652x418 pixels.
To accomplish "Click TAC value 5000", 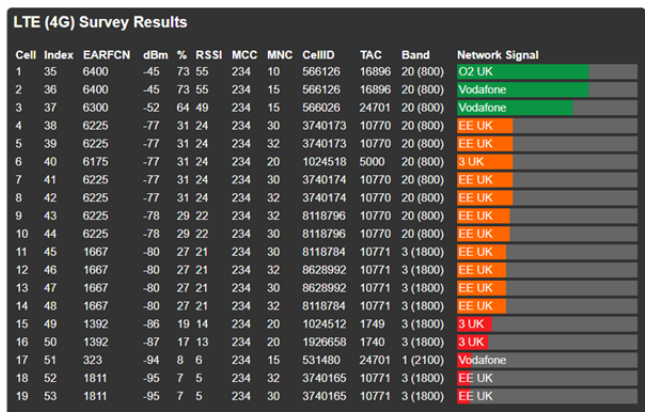I will click(372, 162).
